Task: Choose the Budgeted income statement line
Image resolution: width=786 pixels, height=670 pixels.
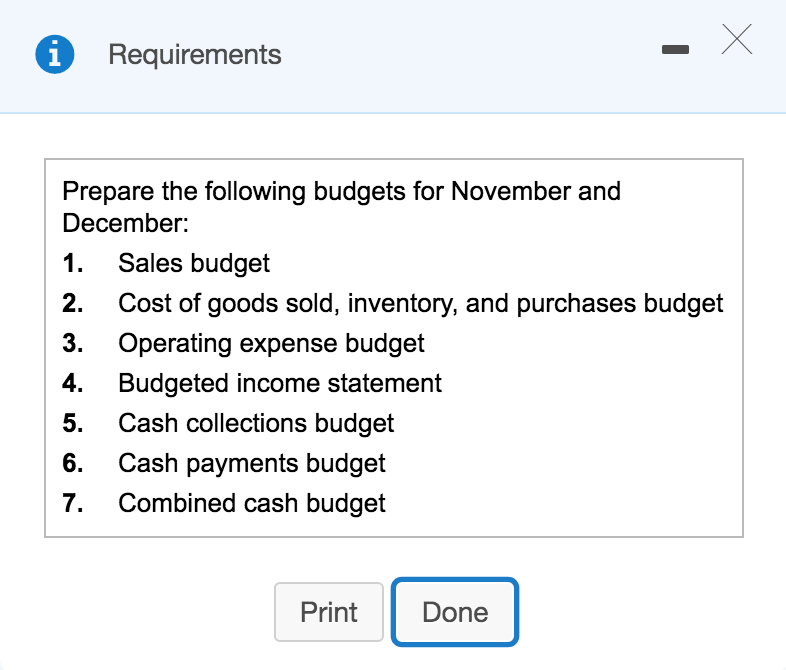Action: point(280,383)
